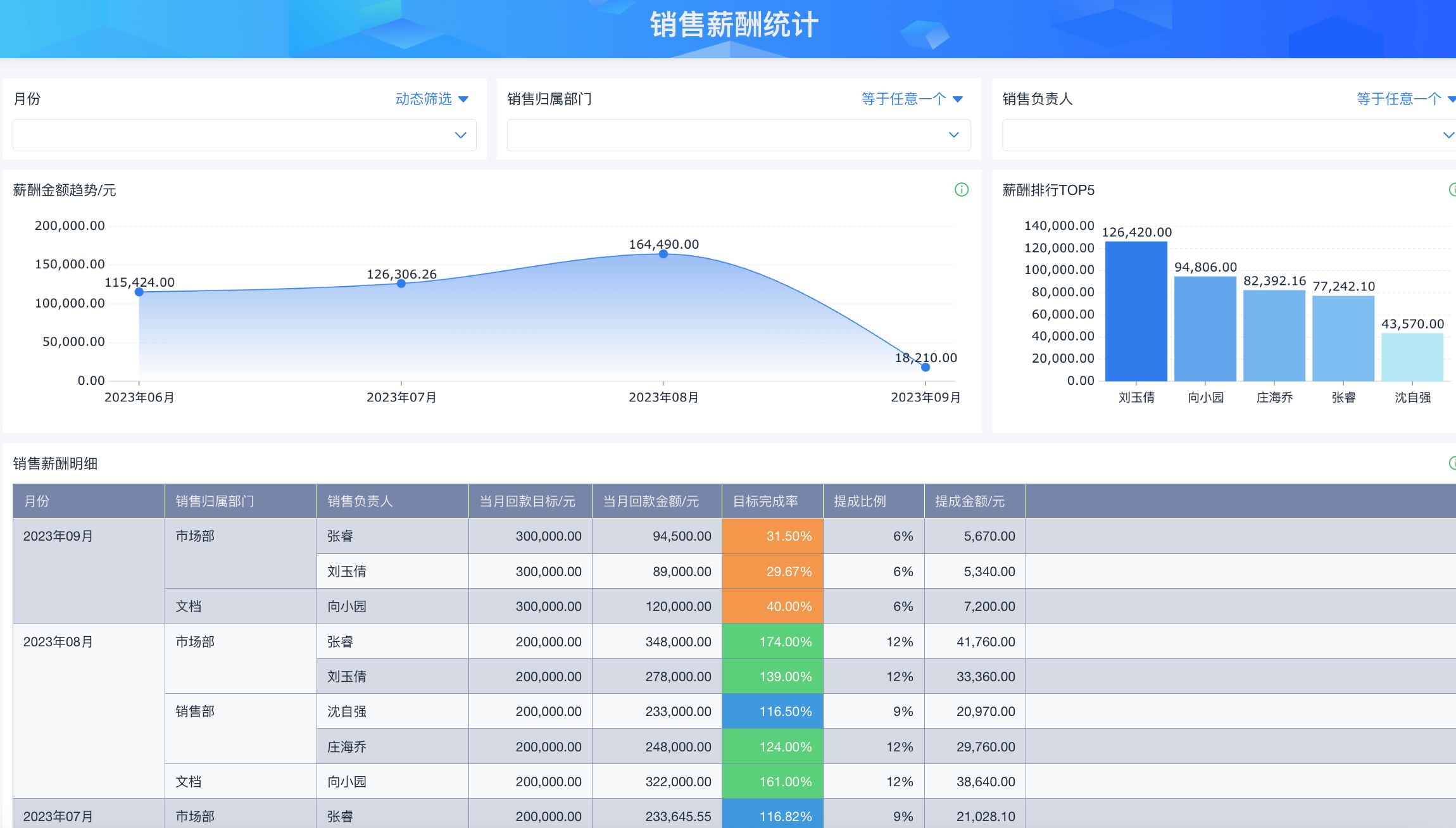Screen dimensions: 1456x828
Task: Click the 2023年08月 data point on the trend line
Action: tap(663, 254)
